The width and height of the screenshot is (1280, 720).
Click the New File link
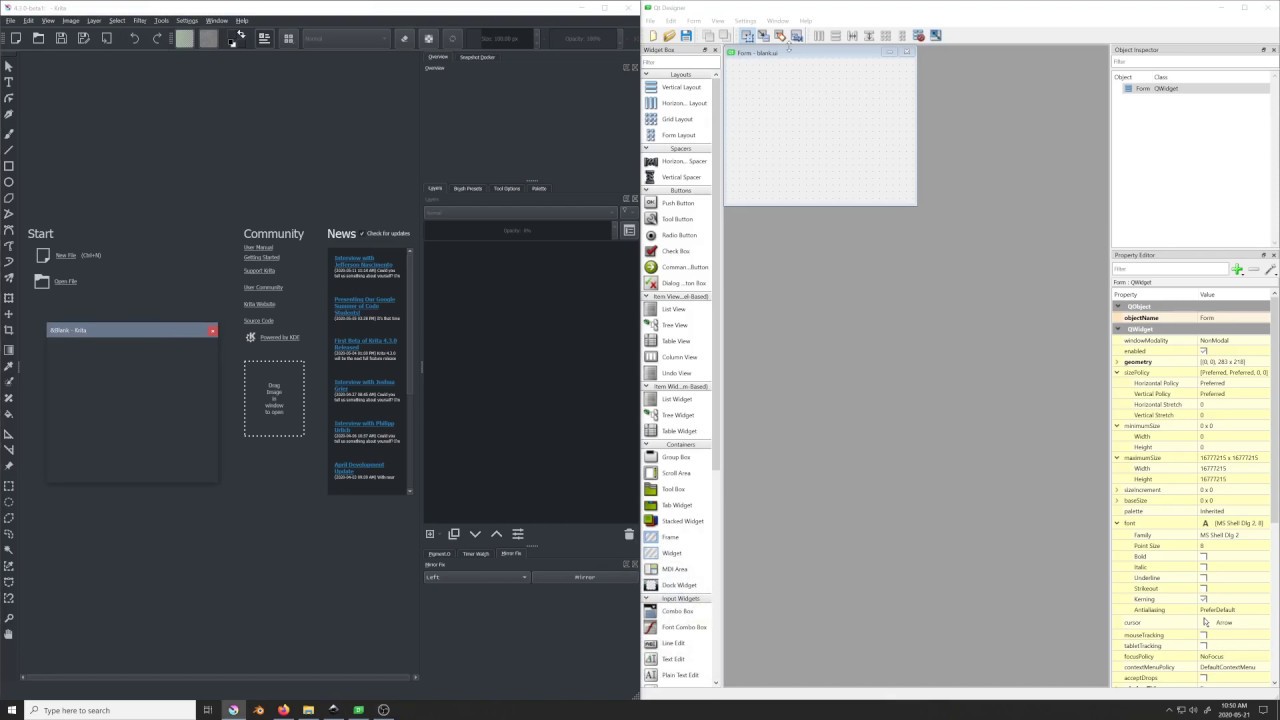point(66,256)
